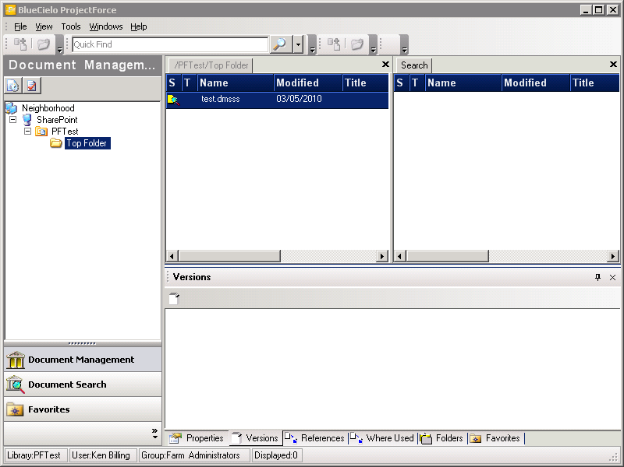Screen dimensions: 624x467
Task: Open the first toolbar's overflow options arrow
Action: [x=60, y=45]
